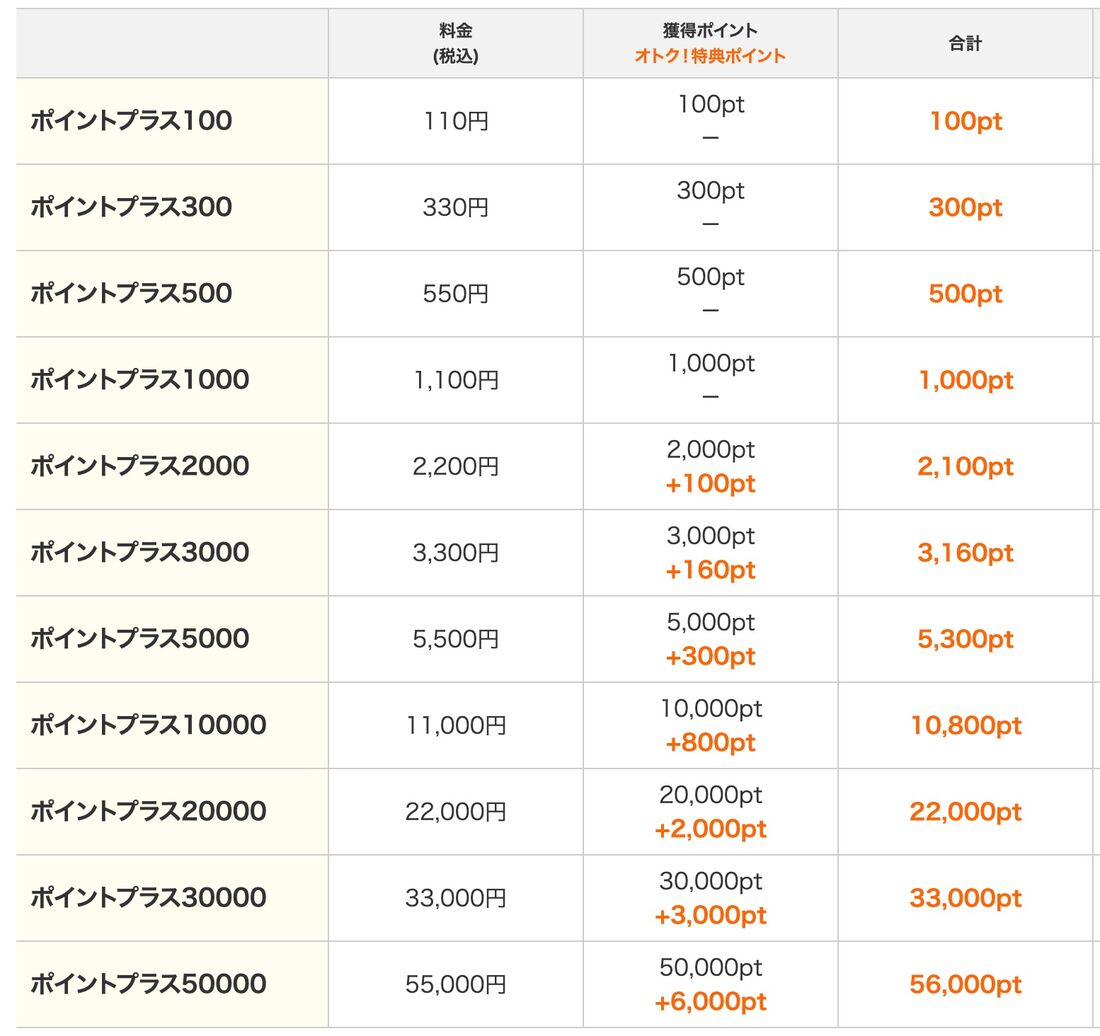The height and width of the screenshot is (1036, 1100).
Task: Select the ポイントプラス300 row label
Action: click(131, 207)
